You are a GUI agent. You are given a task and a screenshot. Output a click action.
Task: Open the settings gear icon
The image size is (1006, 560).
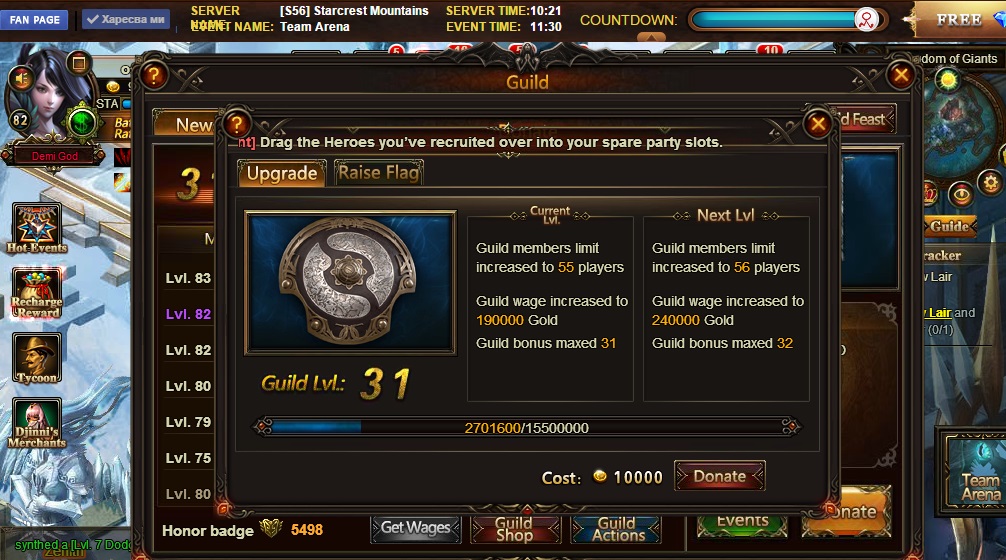(x=991, y=183)
